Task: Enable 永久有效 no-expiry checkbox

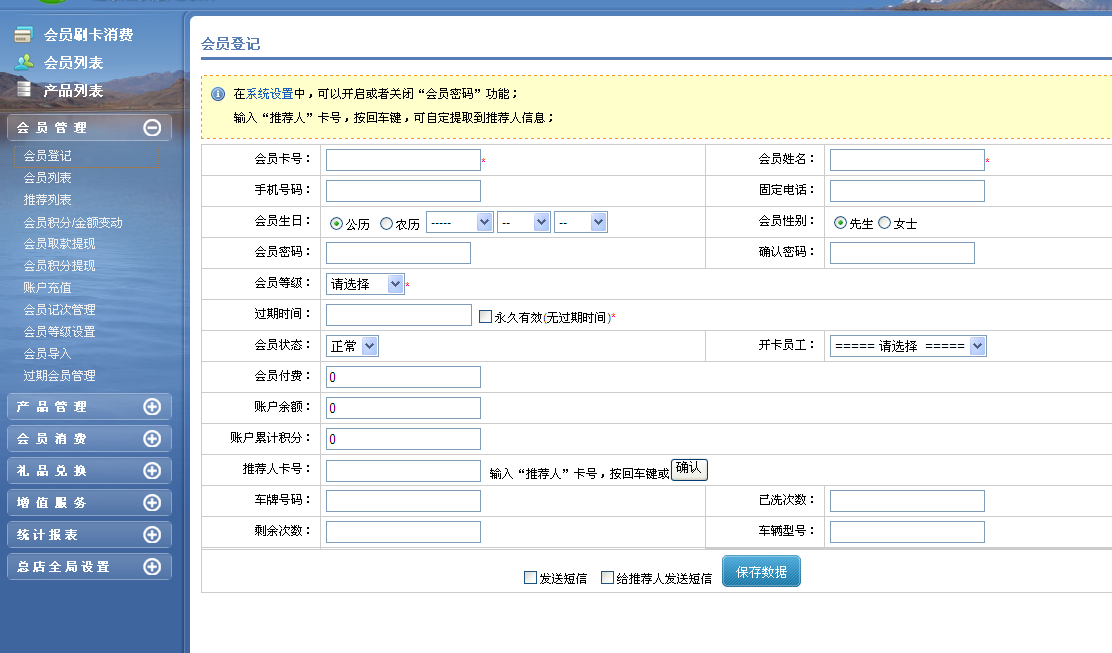Action: coord(485,317)
